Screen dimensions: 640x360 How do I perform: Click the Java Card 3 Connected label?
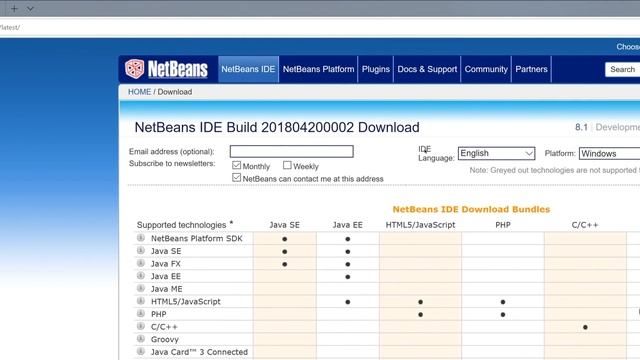(x=199, y=352)
